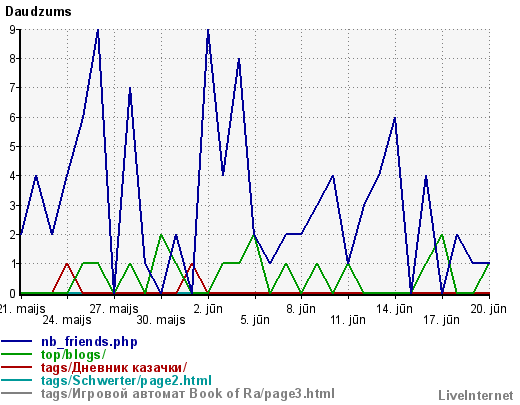
Task: Click the teal Schwerter legend line swatch
Action: tap(17, 380)
